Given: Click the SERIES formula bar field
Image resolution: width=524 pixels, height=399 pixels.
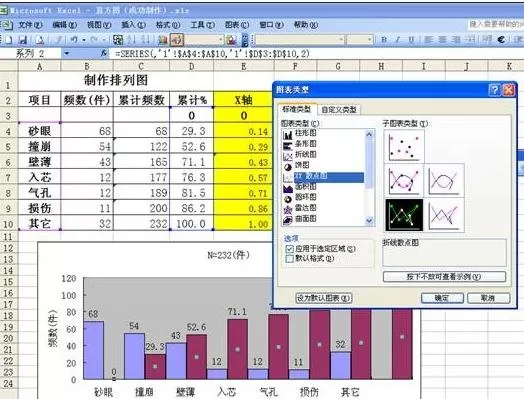Looking at the screenshot, I should [317, 53].
